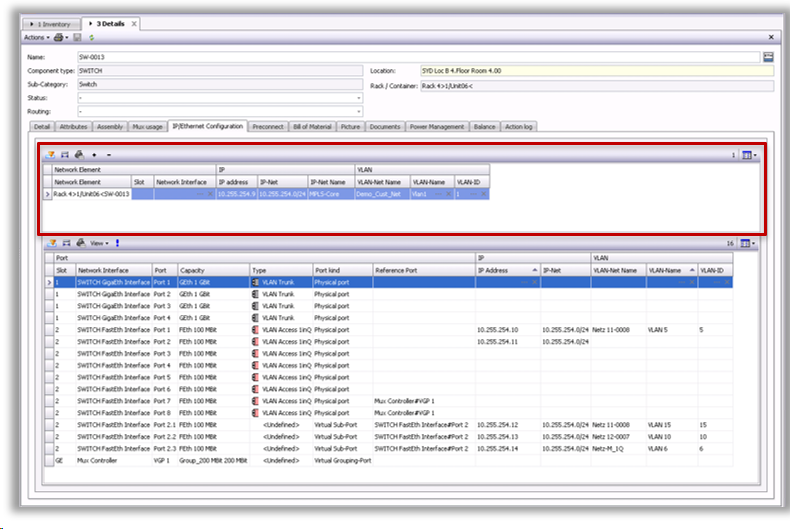Close the 3 Details tab with its x
Image resolution: width=796 pixels, height=529 pixels.
[x=134, y=24]
